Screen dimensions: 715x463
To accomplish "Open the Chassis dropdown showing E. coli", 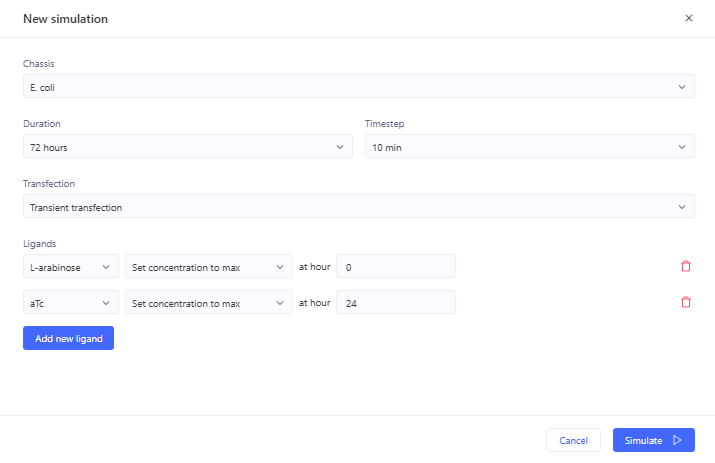I will point(359,86).
